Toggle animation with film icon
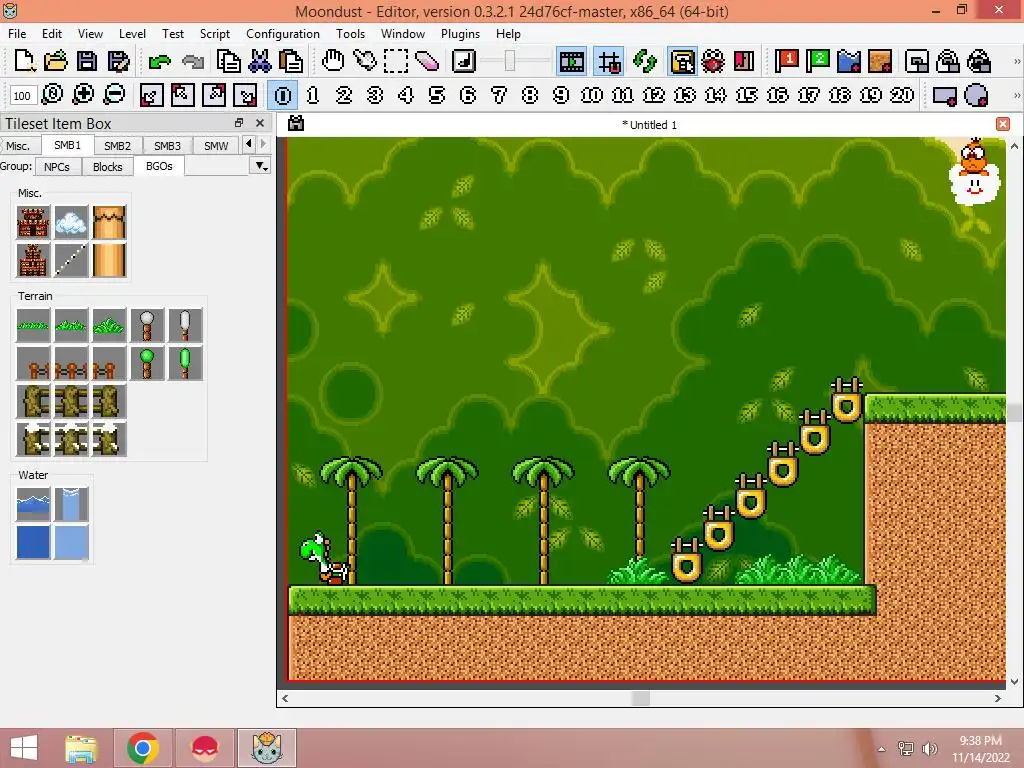Image resolution: width=1024 pixels, height=768 pixels. tap(571, 62)
